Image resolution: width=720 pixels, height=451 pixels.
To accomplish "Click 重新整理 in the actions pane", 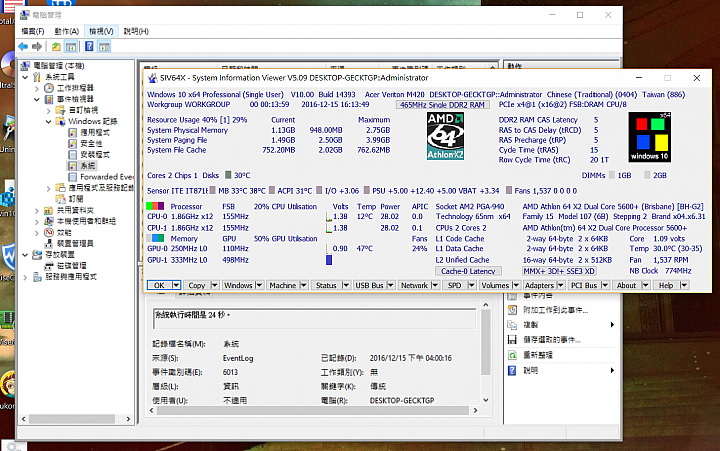I will point(538,355).
